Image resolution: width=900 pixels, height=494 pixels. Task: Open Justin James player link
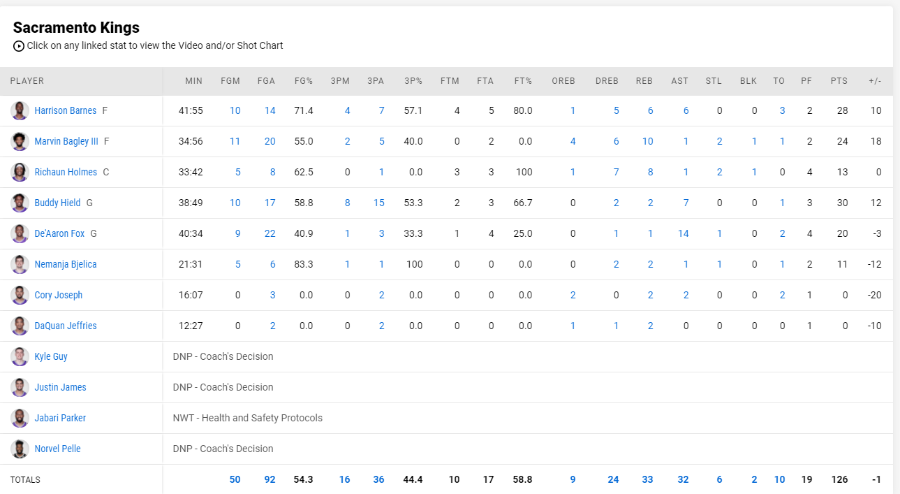coord(60,387)
